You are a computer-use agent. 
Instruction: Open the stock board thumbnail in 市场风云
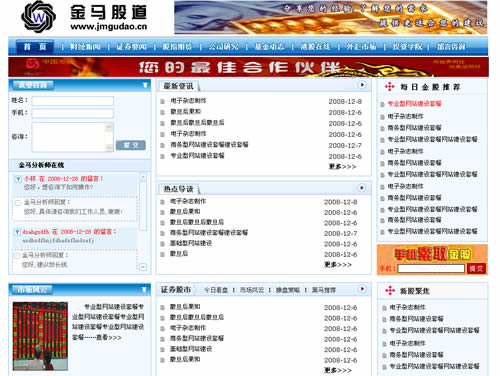click(x=40, y=336)
